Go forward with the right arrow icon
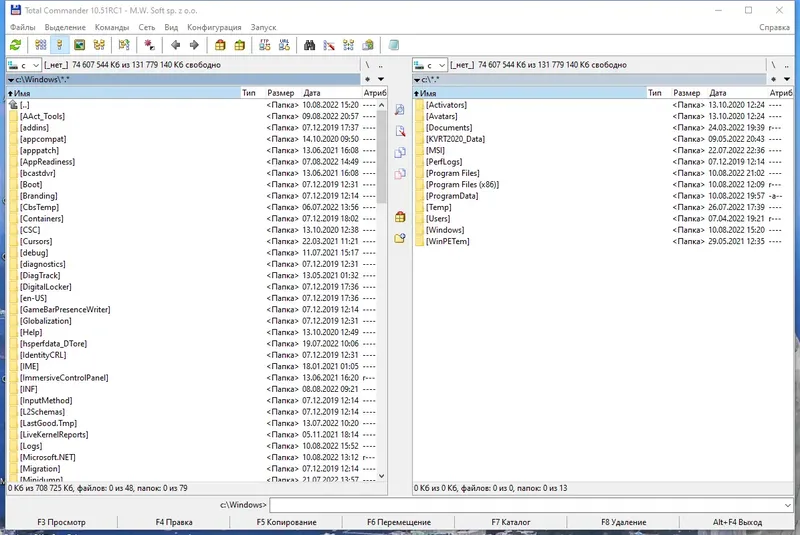 coord(194,45)
